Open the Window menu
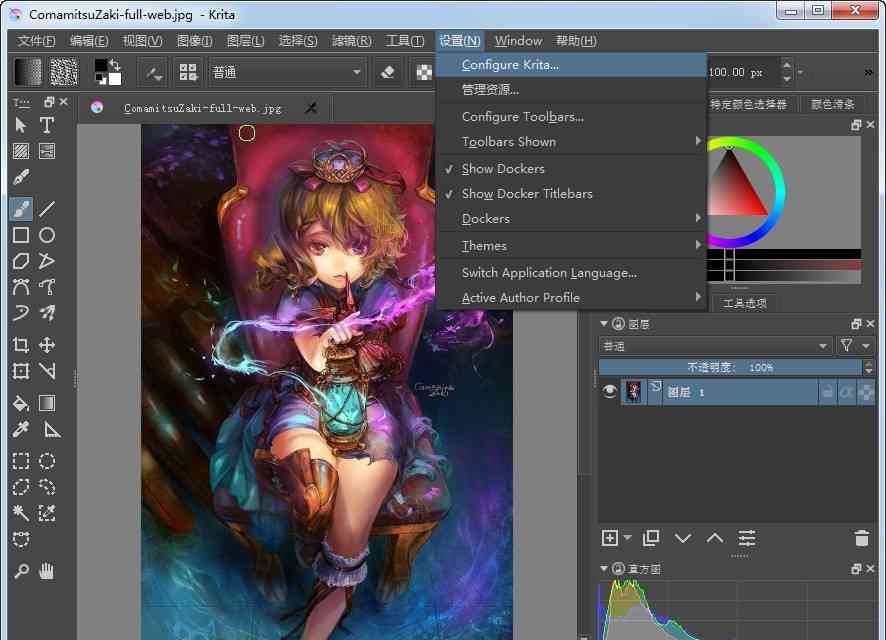 coord(518,41)
